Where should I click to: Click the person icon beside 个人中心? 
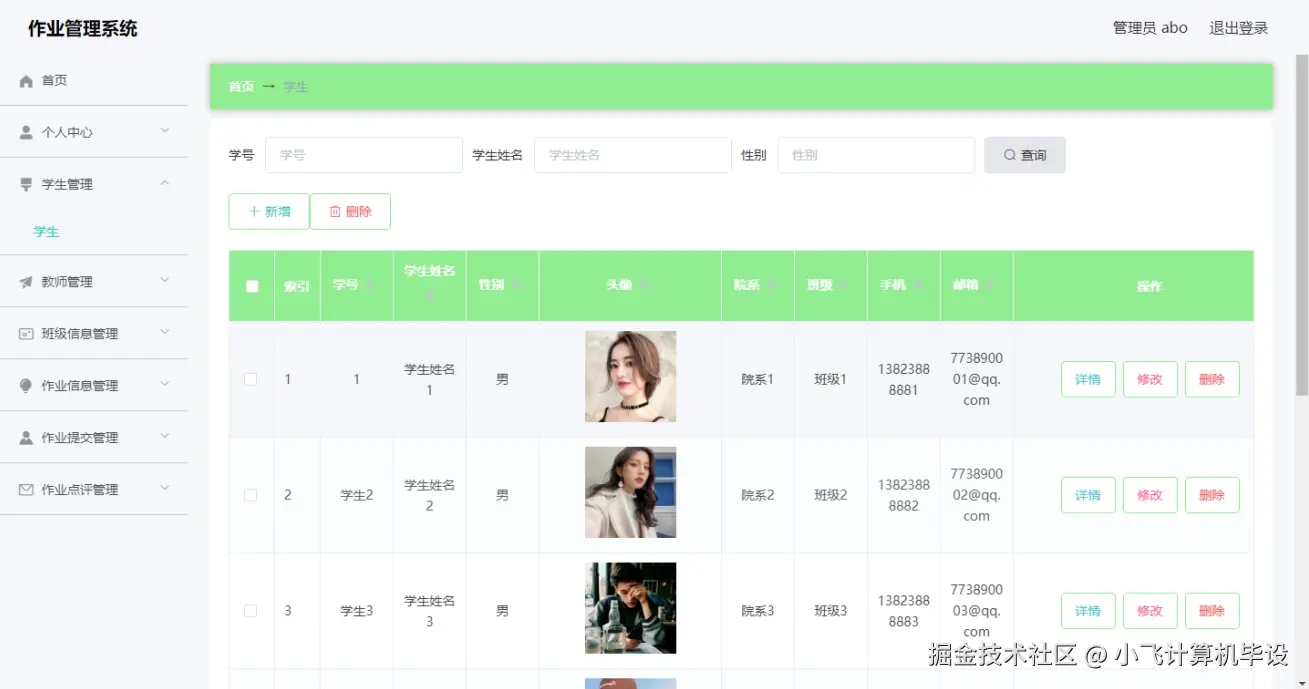pos(26,132)
